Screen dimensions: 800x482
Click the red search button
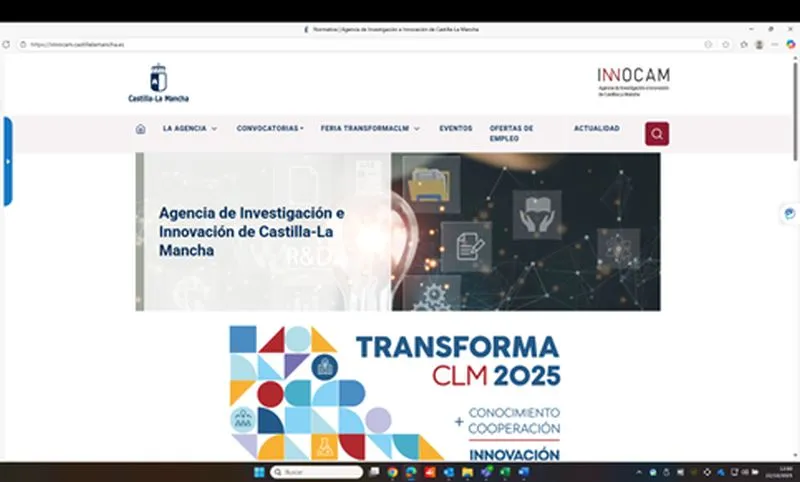pyautogui.click(x=657, y=134)
